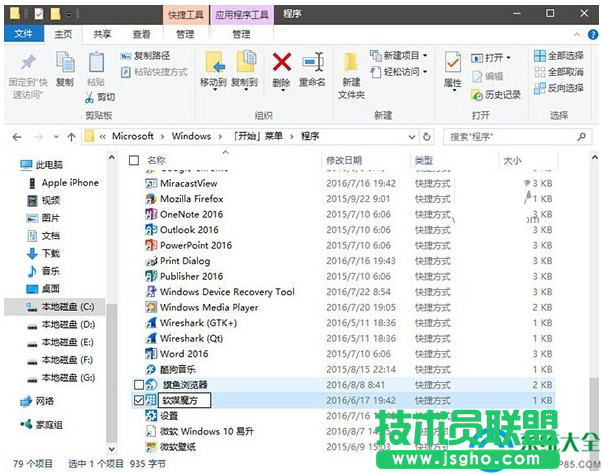Expand the address bar history dropdown
The width and height of the screenshot is (603, 475).
click(x=412, y=137)
